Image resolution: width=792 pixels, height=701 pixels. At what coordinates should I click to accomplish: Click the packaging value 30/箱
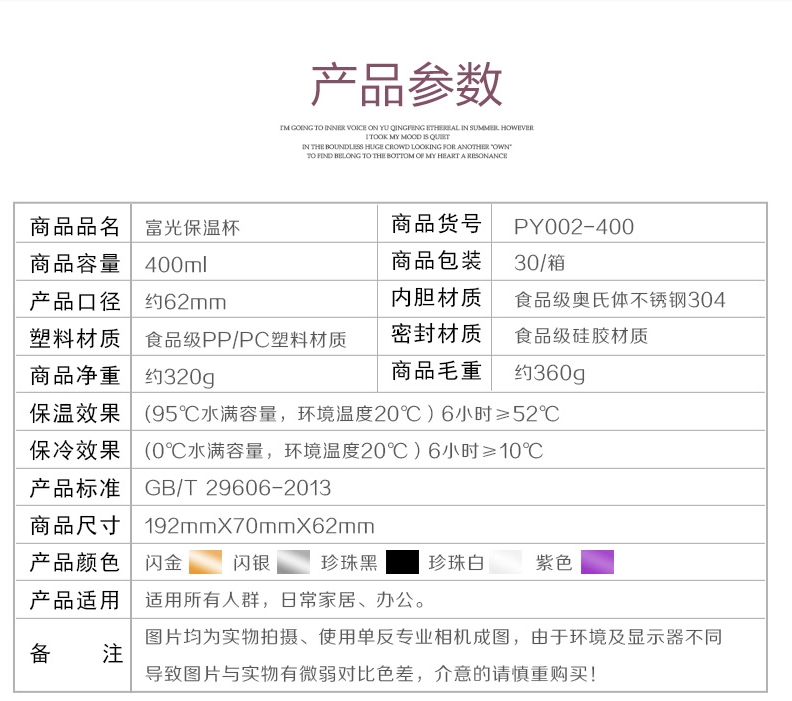(539, 263)
